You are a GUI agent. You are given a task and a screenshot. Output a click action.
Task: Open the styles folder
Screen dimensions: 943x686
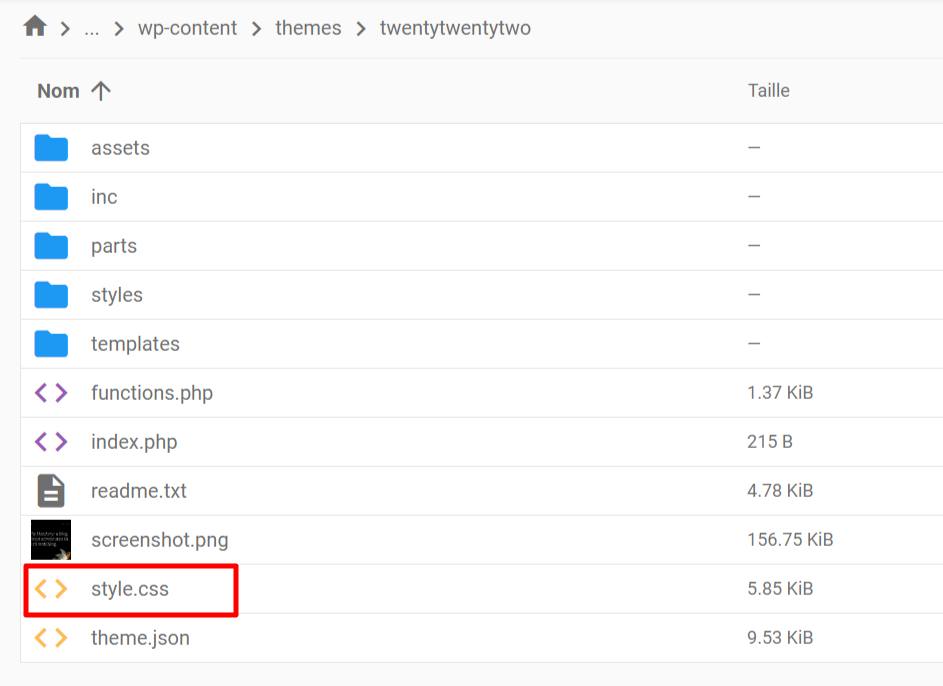coord(117,295)
